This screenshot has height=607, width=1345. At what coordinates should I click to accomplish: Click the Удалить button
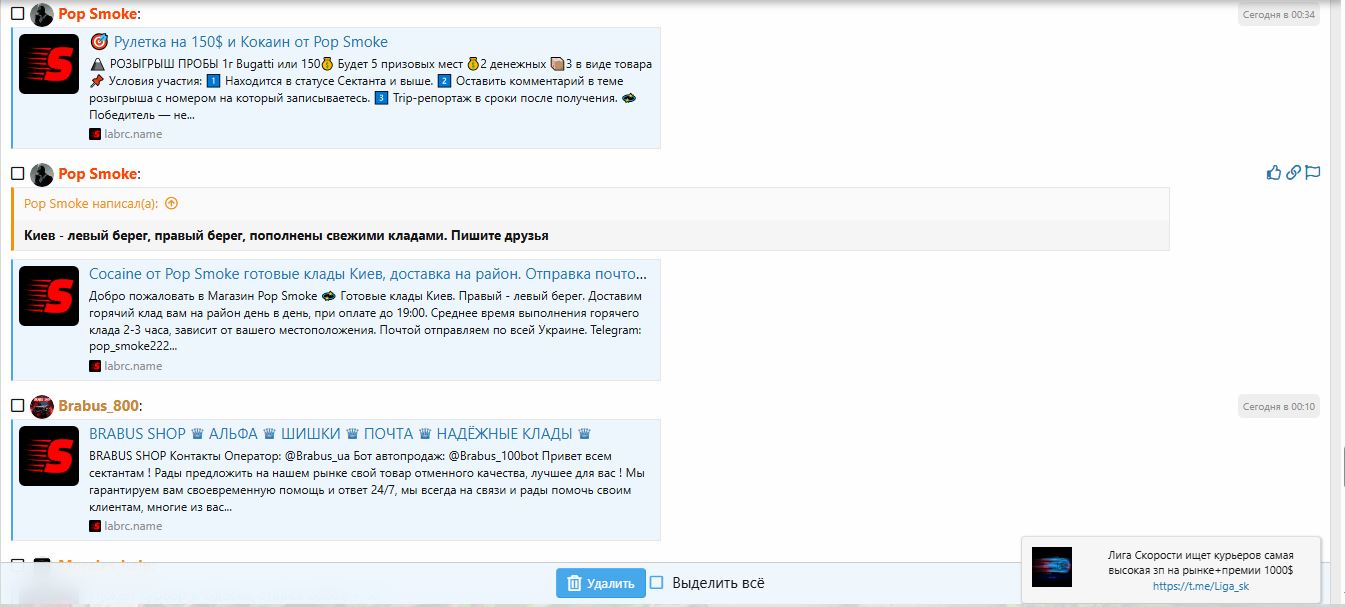point(601,583)
